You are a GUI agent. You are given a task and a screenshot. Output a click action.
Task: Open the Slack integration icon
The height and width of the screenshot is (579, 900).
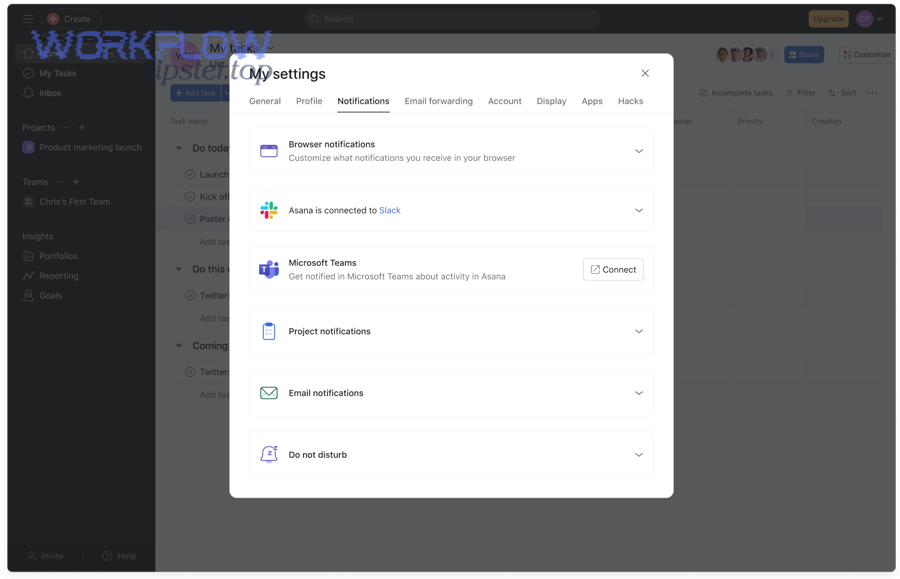click(x=268, y=210)
